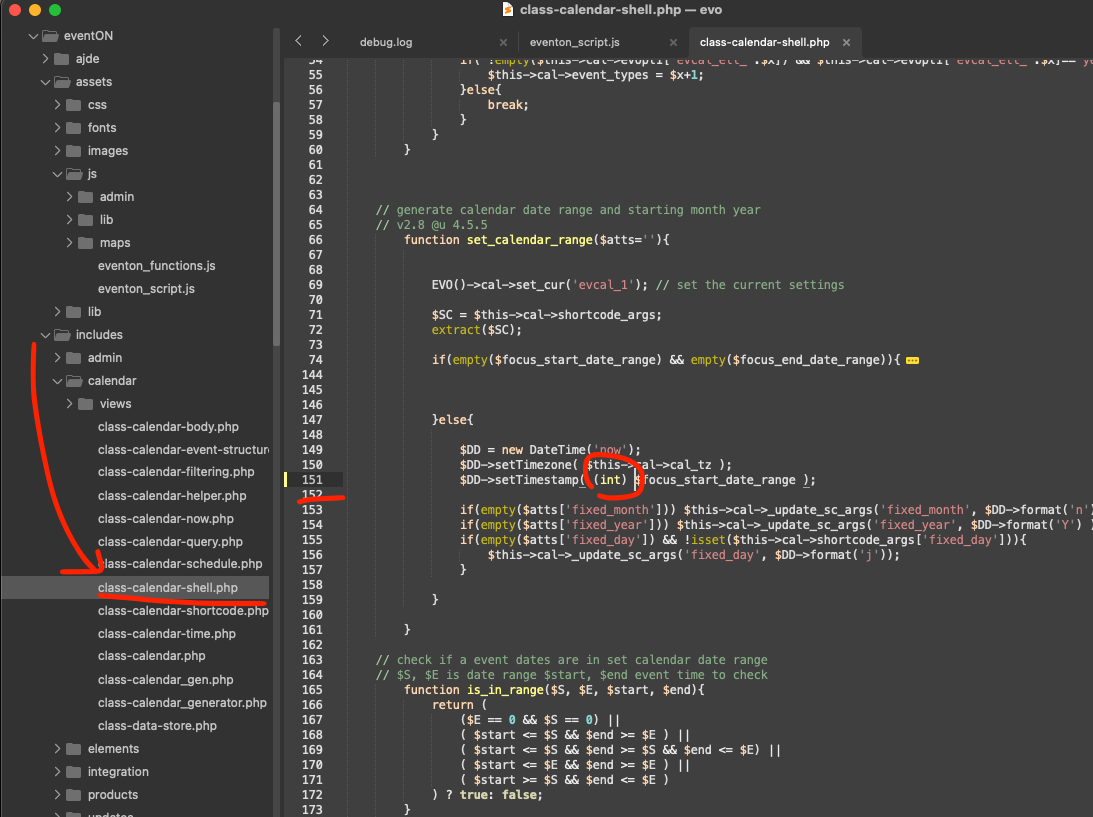Select class-calendar-shell.php in sidebar

(167, 588)
